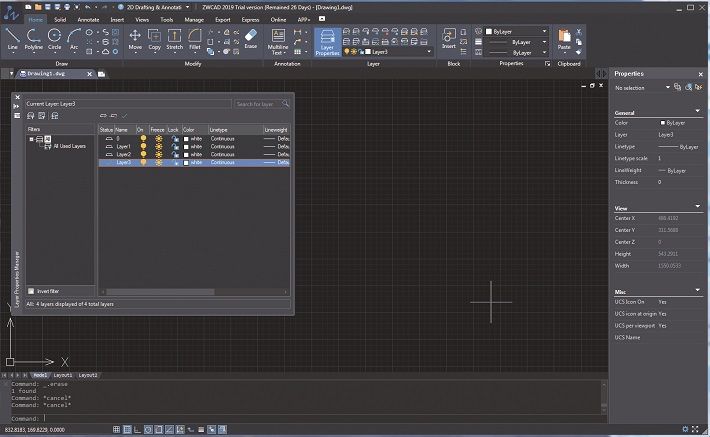The image size is (710, 437).
Task: Select the Circle tool
Action: click(x=54, y=39)
